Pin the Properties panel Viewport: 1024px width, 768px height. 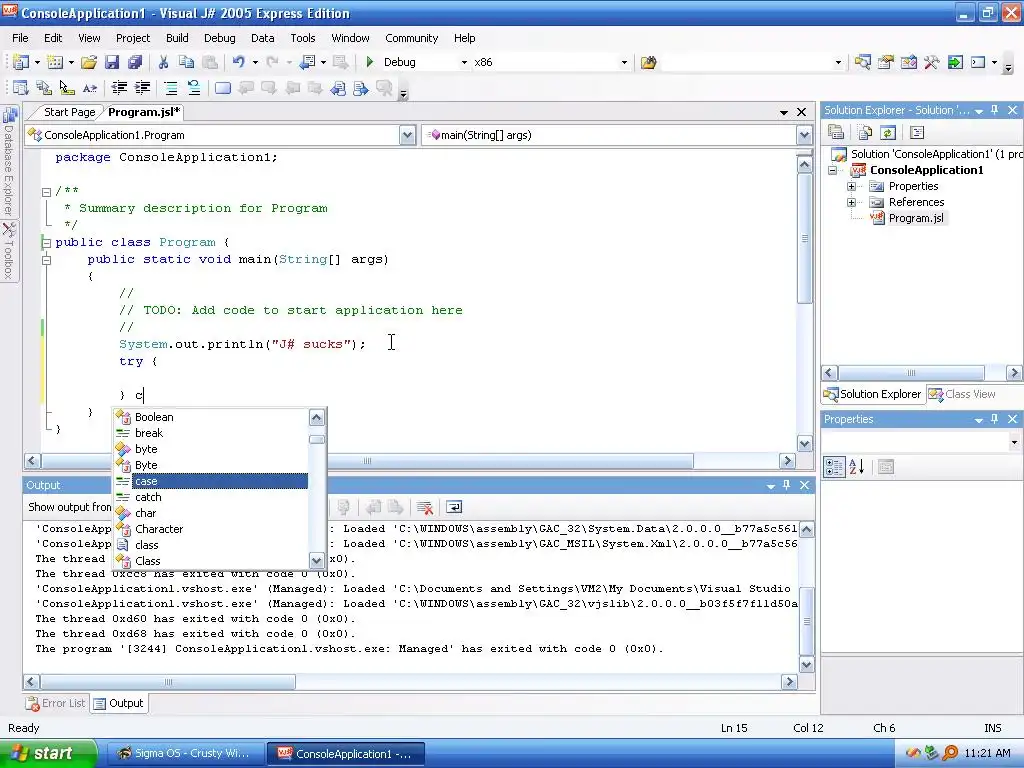[995, 419]
